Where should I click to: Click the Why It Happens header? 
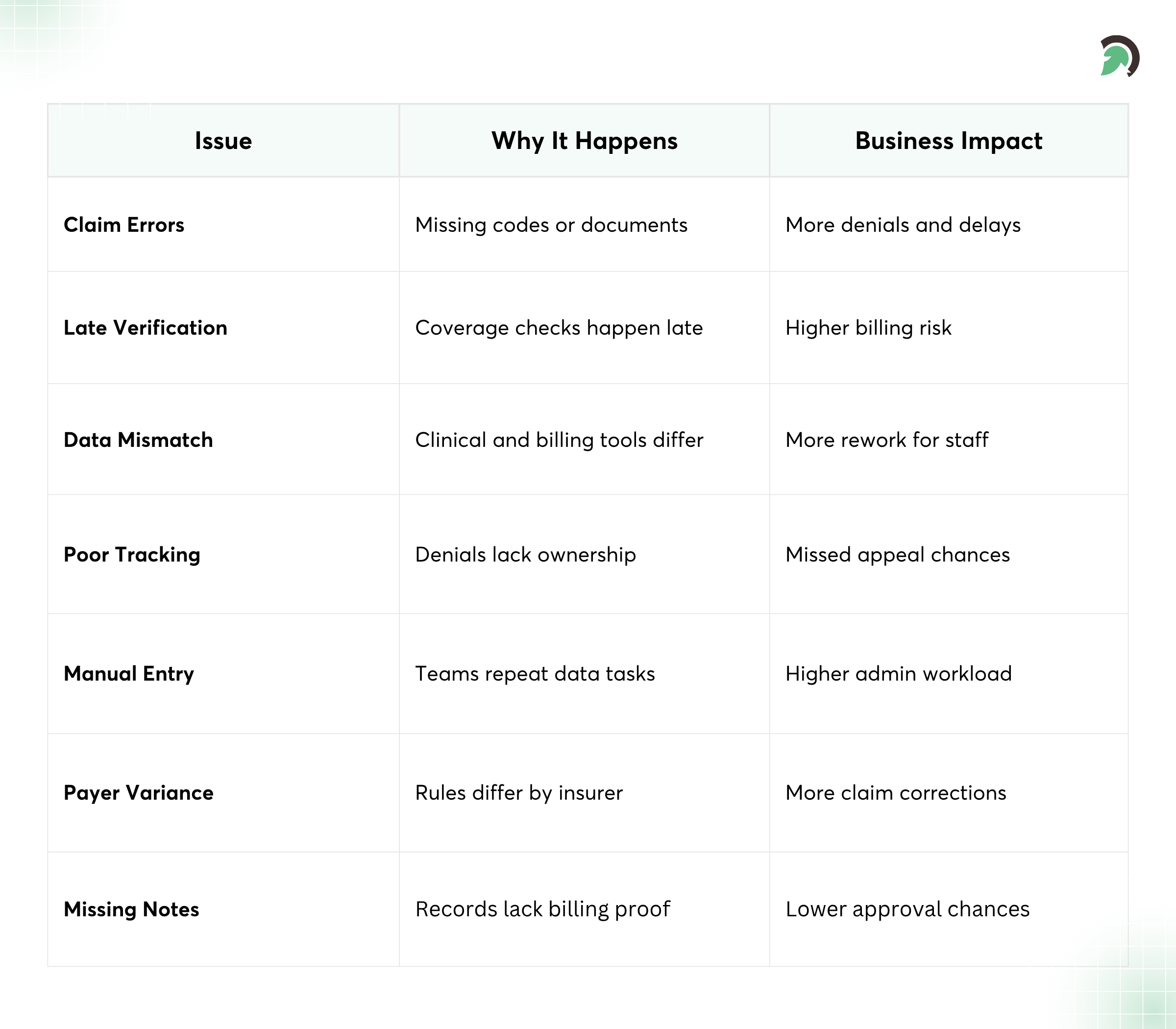click(x=584, y=141)
